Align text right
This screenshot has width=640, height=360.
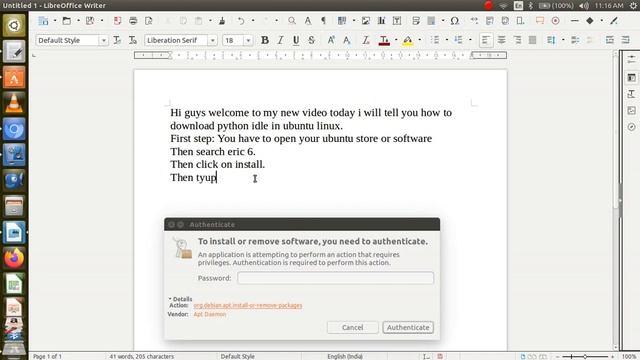517,40
